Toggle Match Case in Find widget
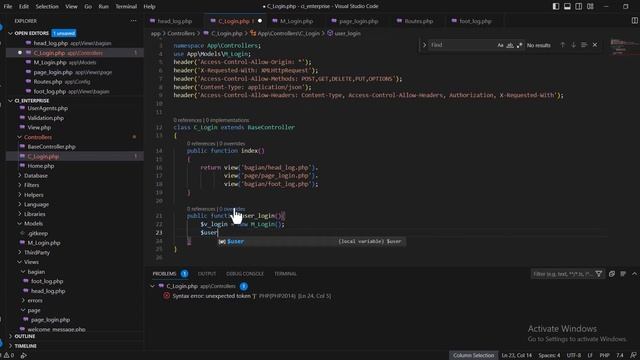This screenshot has width=640, height=360. click(500, 45)
